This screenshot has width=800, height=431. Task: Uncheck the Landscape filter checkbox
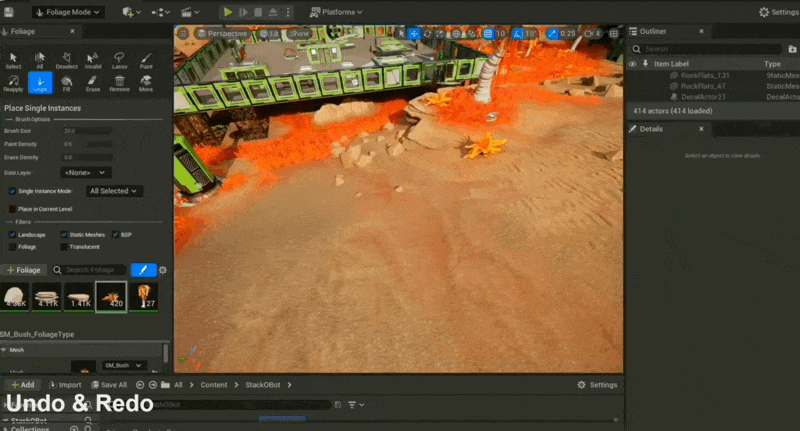(x=12, y=234)
